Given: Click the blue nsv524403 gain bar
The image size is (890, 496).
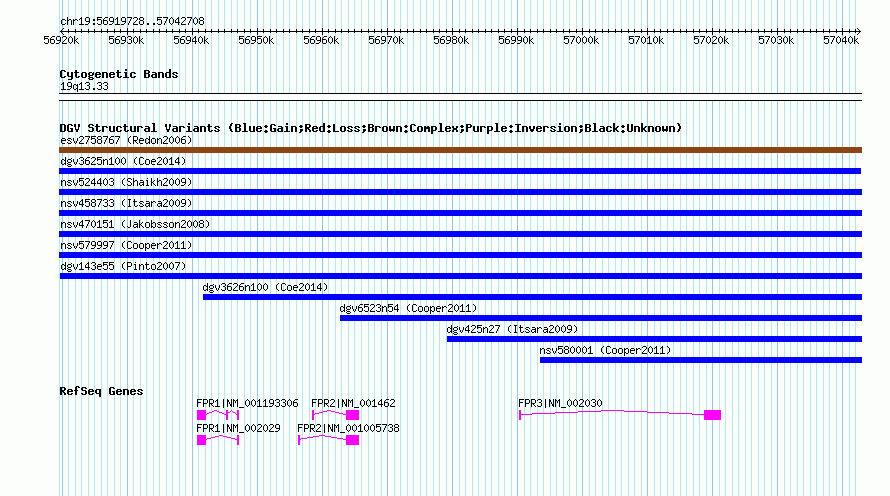Looking at the screenshot, I should [x=460, y=192].
